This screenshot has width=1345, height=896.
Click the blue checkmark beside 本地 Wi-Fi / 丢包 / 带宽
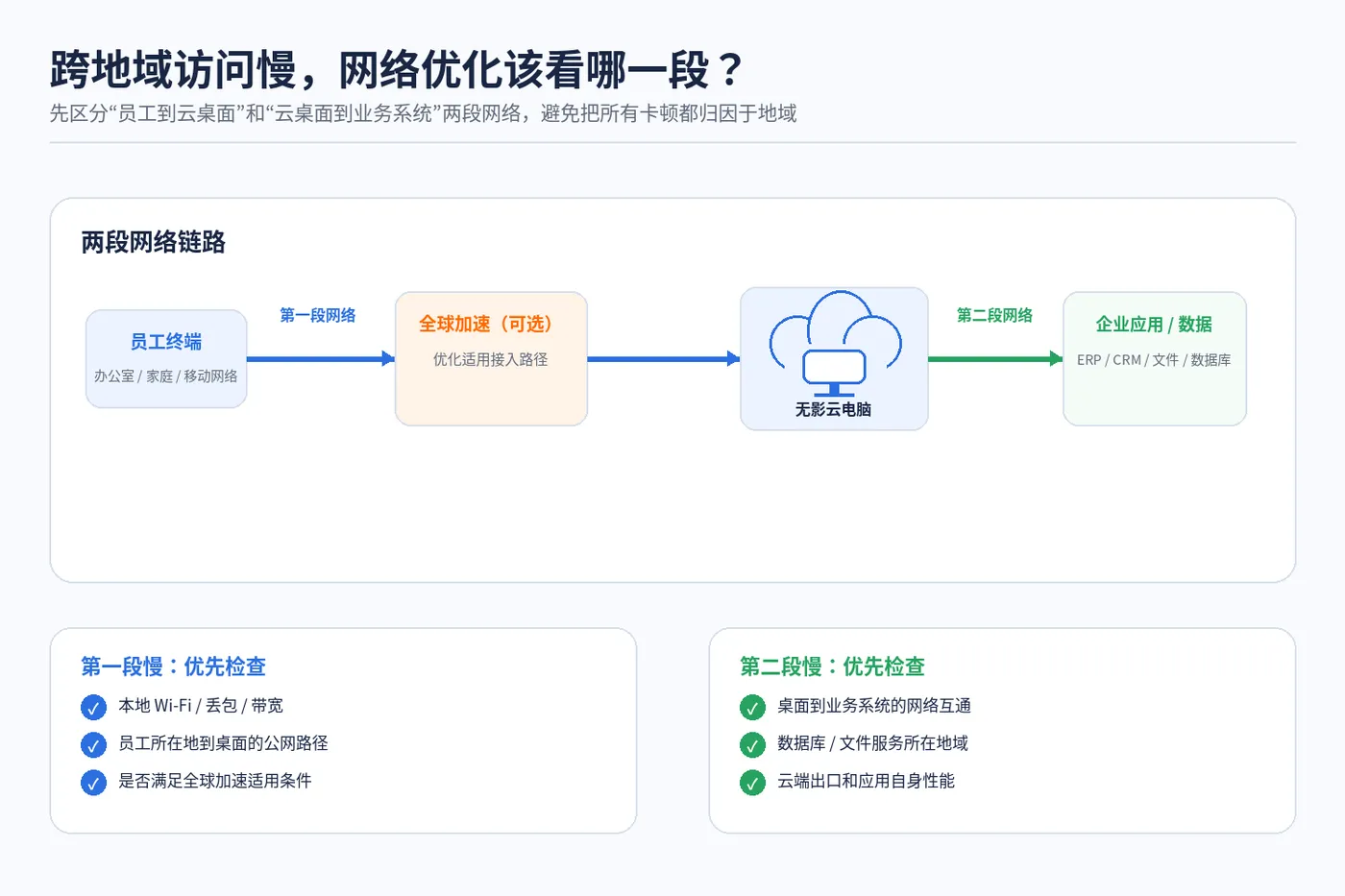[93, 708]
